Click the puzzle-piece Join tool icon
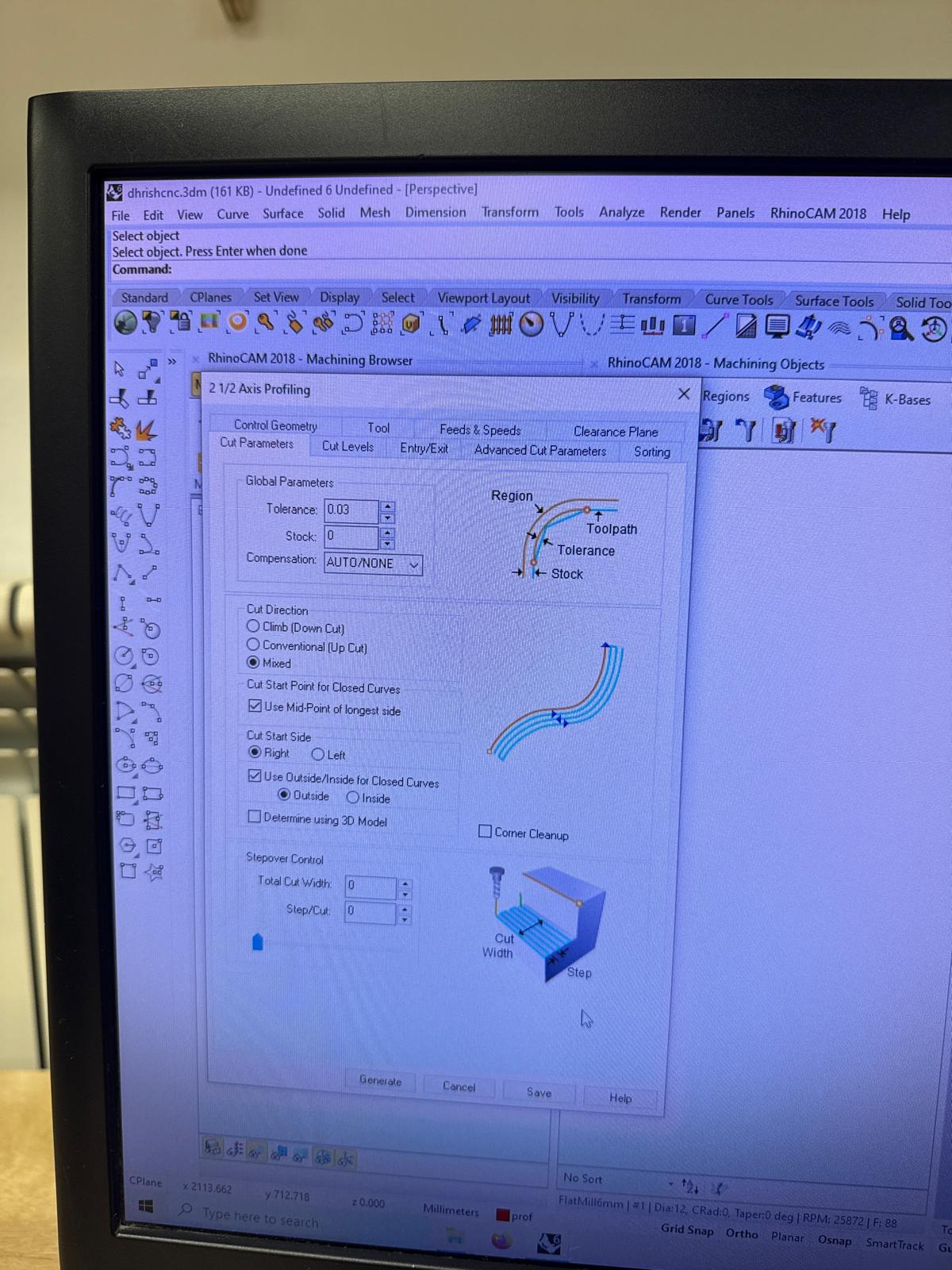The height and width of the screenshot is (1270, 952). 120,429
